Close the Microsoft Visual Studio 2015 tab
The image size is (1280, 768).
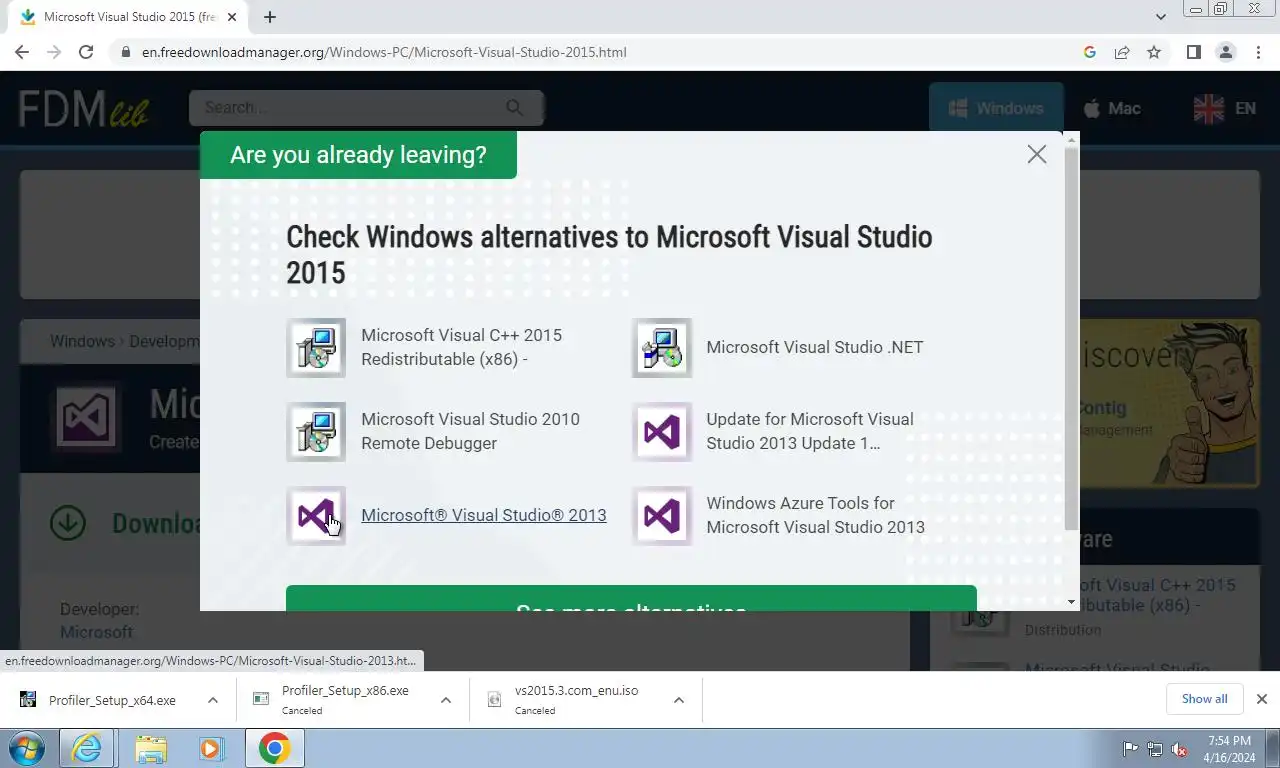pyautogui.click(x=232, y=17)
